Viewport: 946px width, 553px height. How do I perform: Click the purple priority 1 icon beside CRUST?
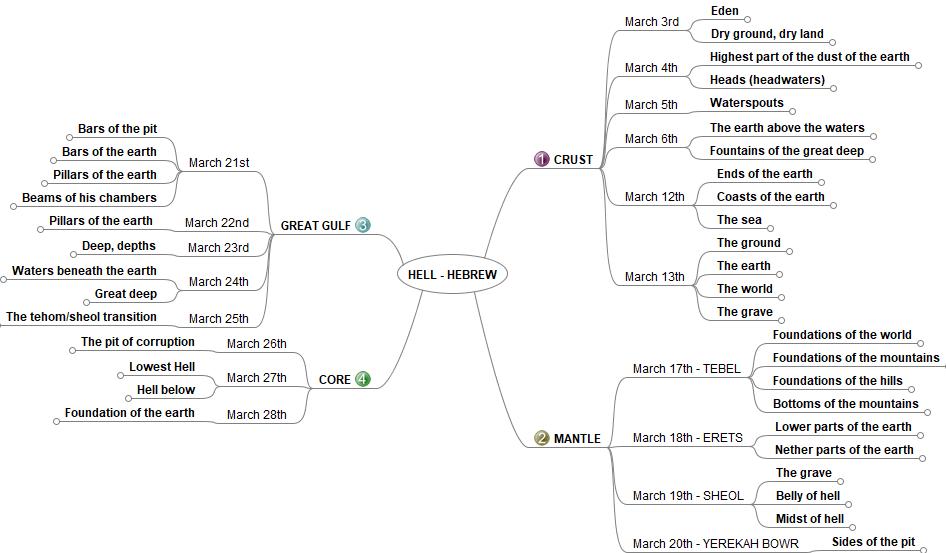[541, 159]
